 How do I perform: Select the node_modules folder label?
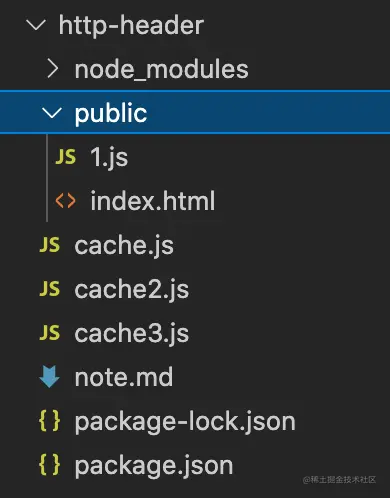[x=162, y=70]
